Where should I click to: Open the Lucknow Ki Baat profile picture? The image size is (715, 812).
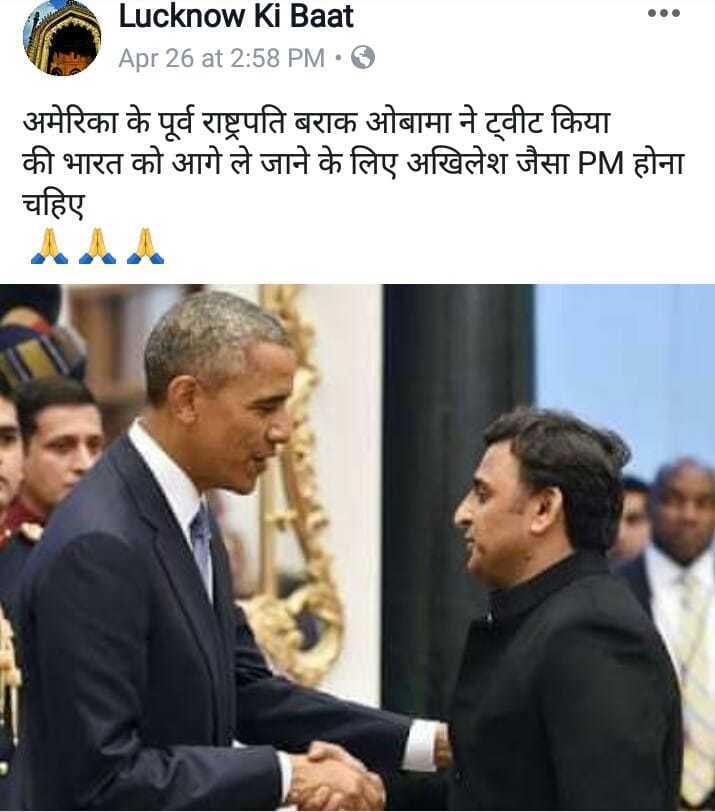[62, 38]
